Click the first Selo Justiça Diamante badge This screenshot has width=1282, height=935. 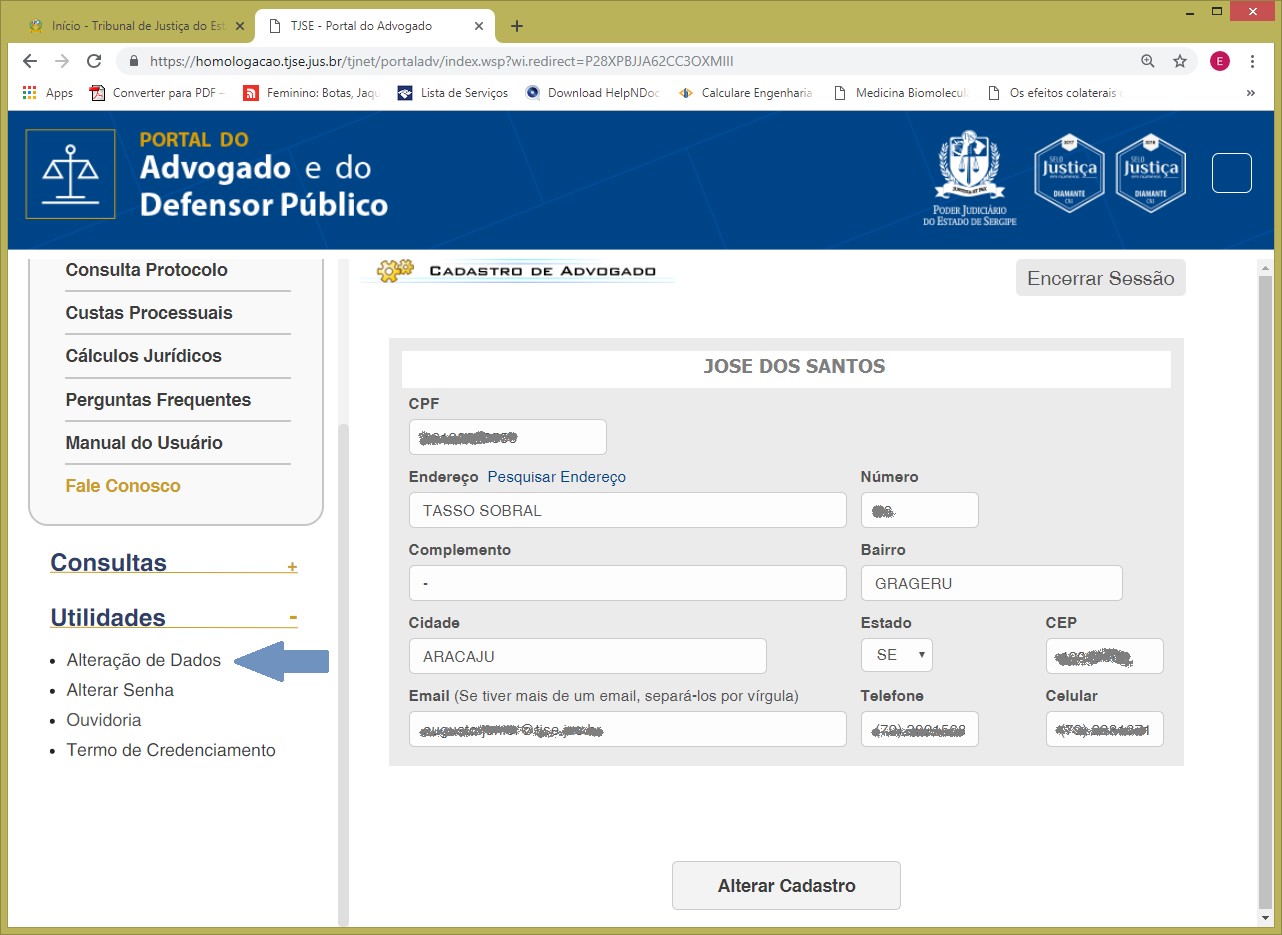(x=1069, y=173)
